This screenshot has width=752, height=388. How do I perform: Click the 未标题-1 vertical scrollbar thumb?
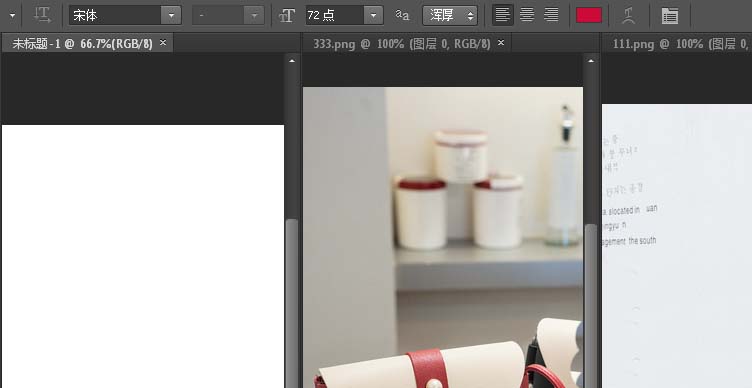292,303
